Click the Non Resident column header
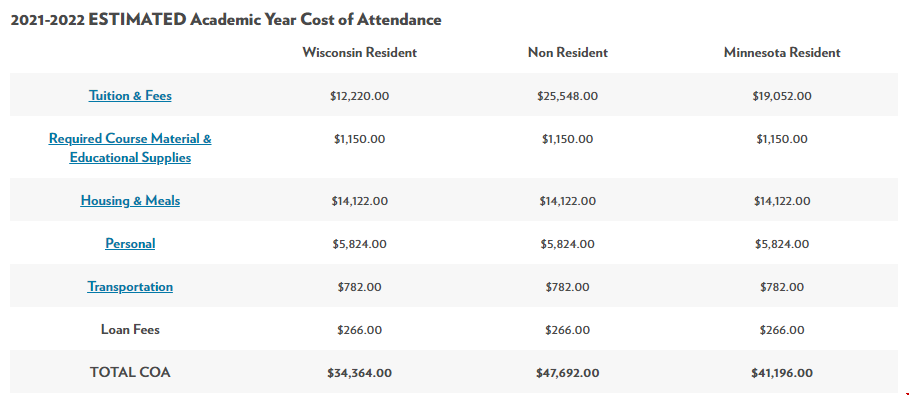Image resolution: width=909 pixels, height=395 pixels. (x=568, y=53)
